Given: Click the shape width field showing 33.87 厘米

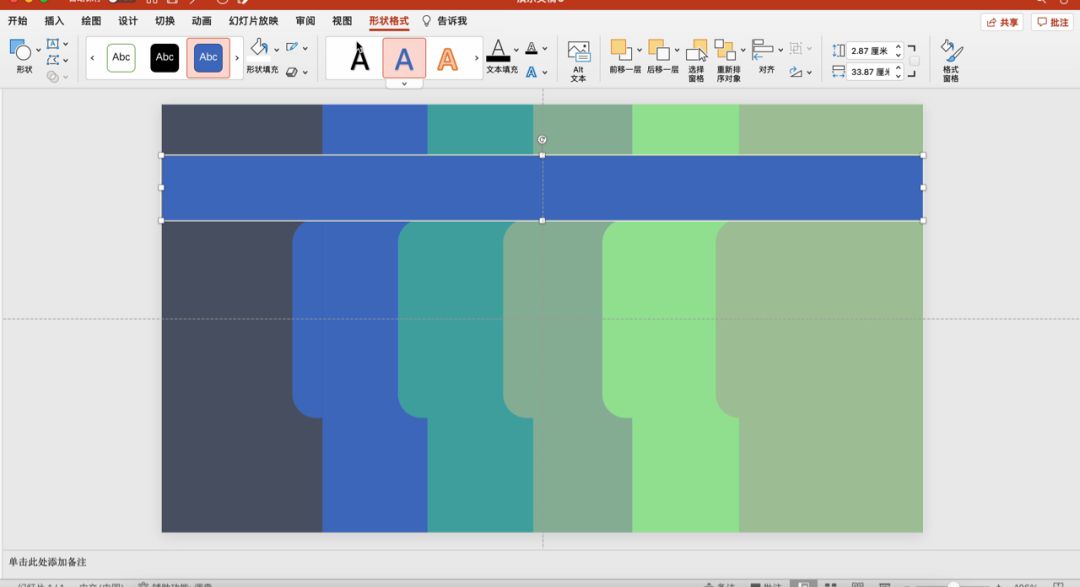Looking at the screenshot, I should click(x=870, y=72).
